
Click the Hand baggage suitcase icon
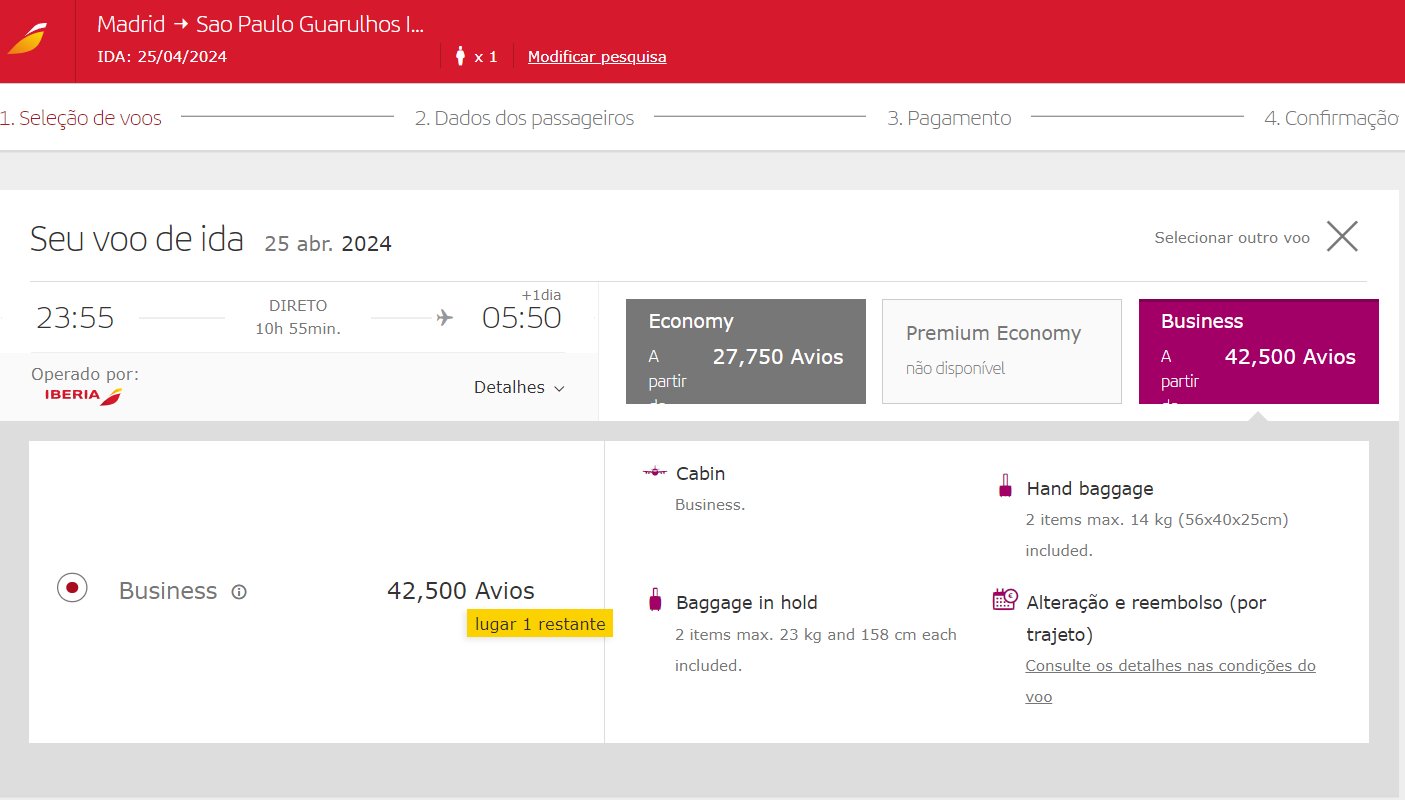[1005, 487]
